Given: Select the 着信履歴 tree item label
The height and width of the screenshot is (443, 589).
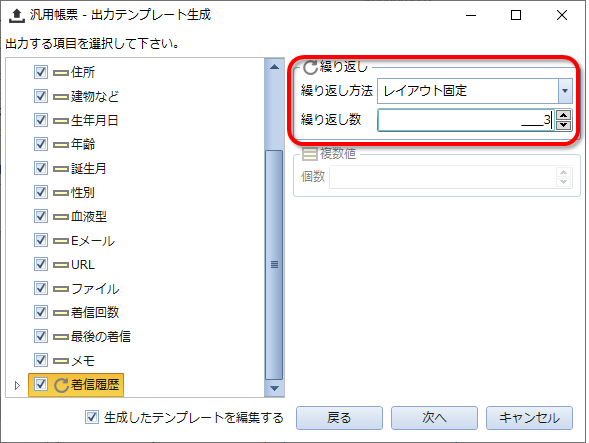Looking at the screenshot, I should [x=95, y=385].
